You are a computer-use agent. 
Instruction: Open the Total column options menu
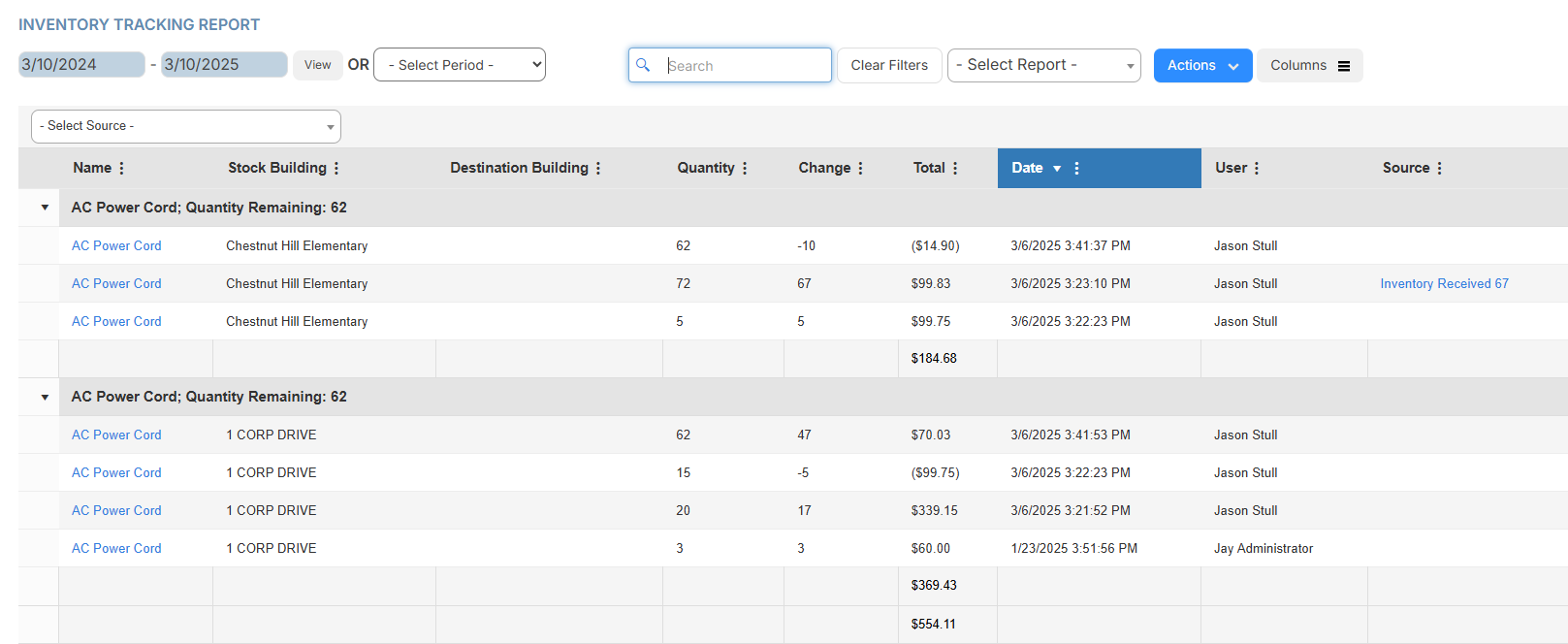tap(955, 168)
